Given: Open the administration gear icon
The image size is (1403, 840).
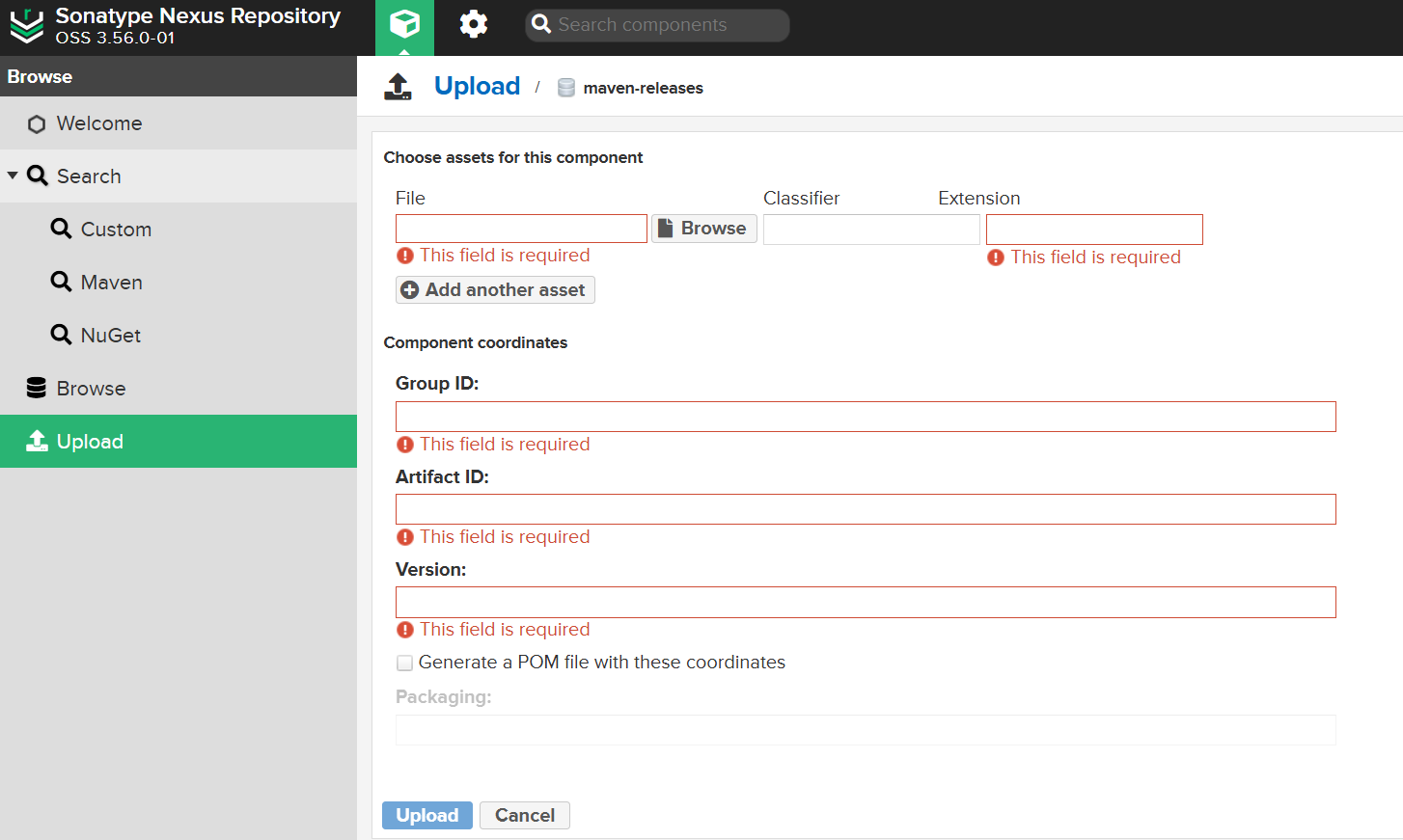Looking at the screenshot, I should click(473, 24).
